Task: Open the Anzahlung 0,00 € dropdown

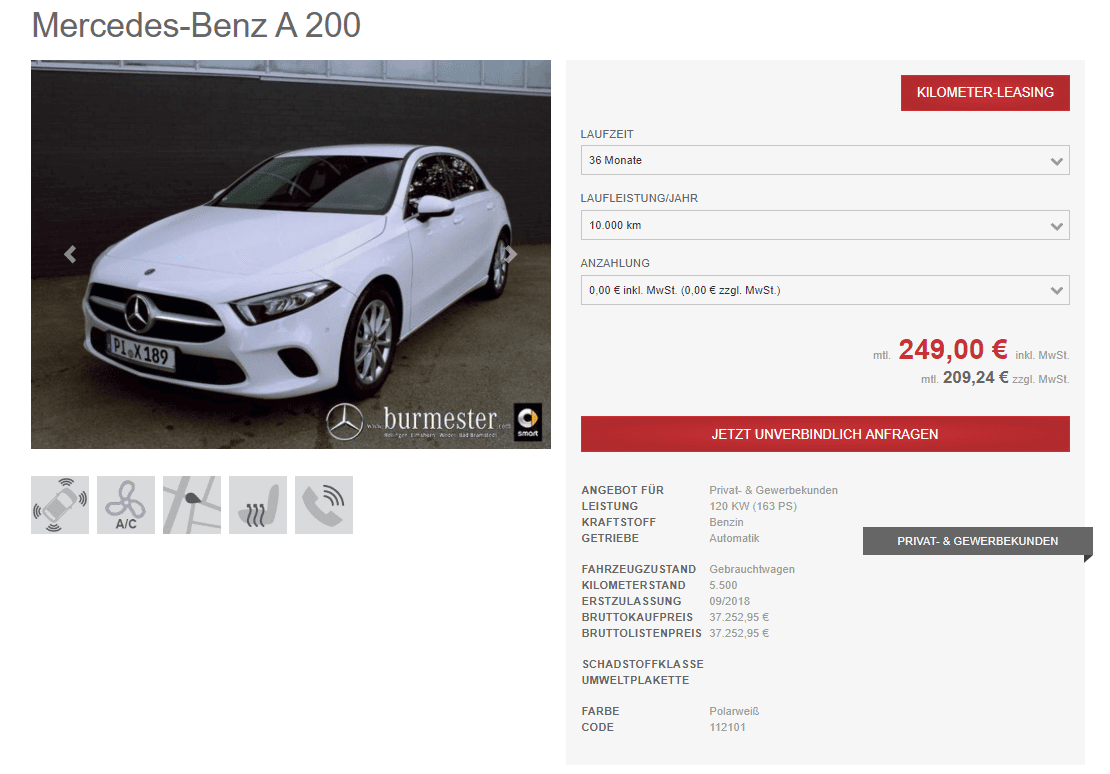Action: [x=825, y=290]
